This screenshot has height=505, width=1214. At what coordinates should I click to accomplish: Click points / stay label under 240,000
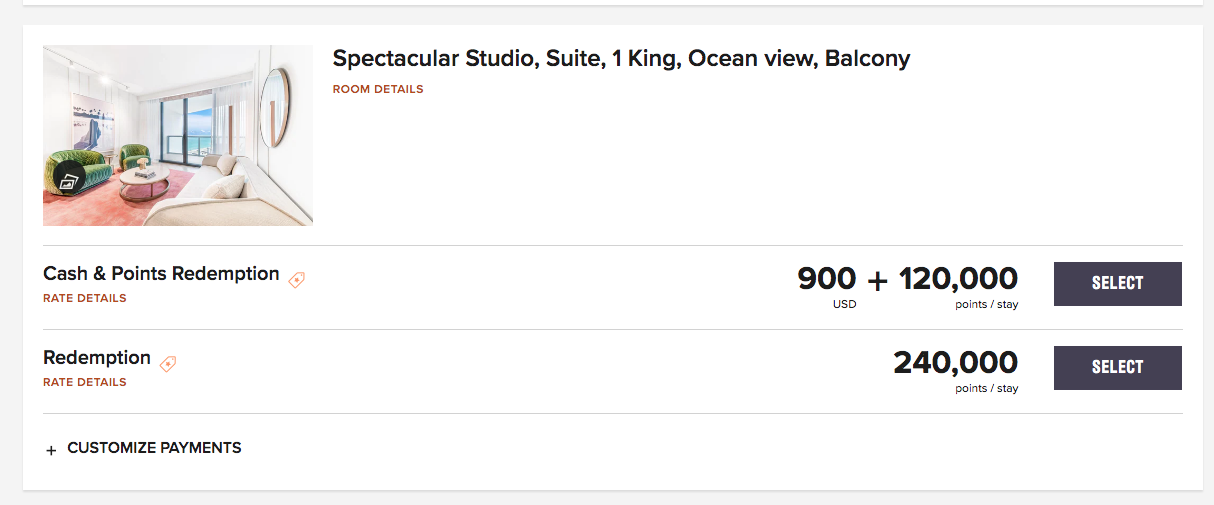point(986,388)
